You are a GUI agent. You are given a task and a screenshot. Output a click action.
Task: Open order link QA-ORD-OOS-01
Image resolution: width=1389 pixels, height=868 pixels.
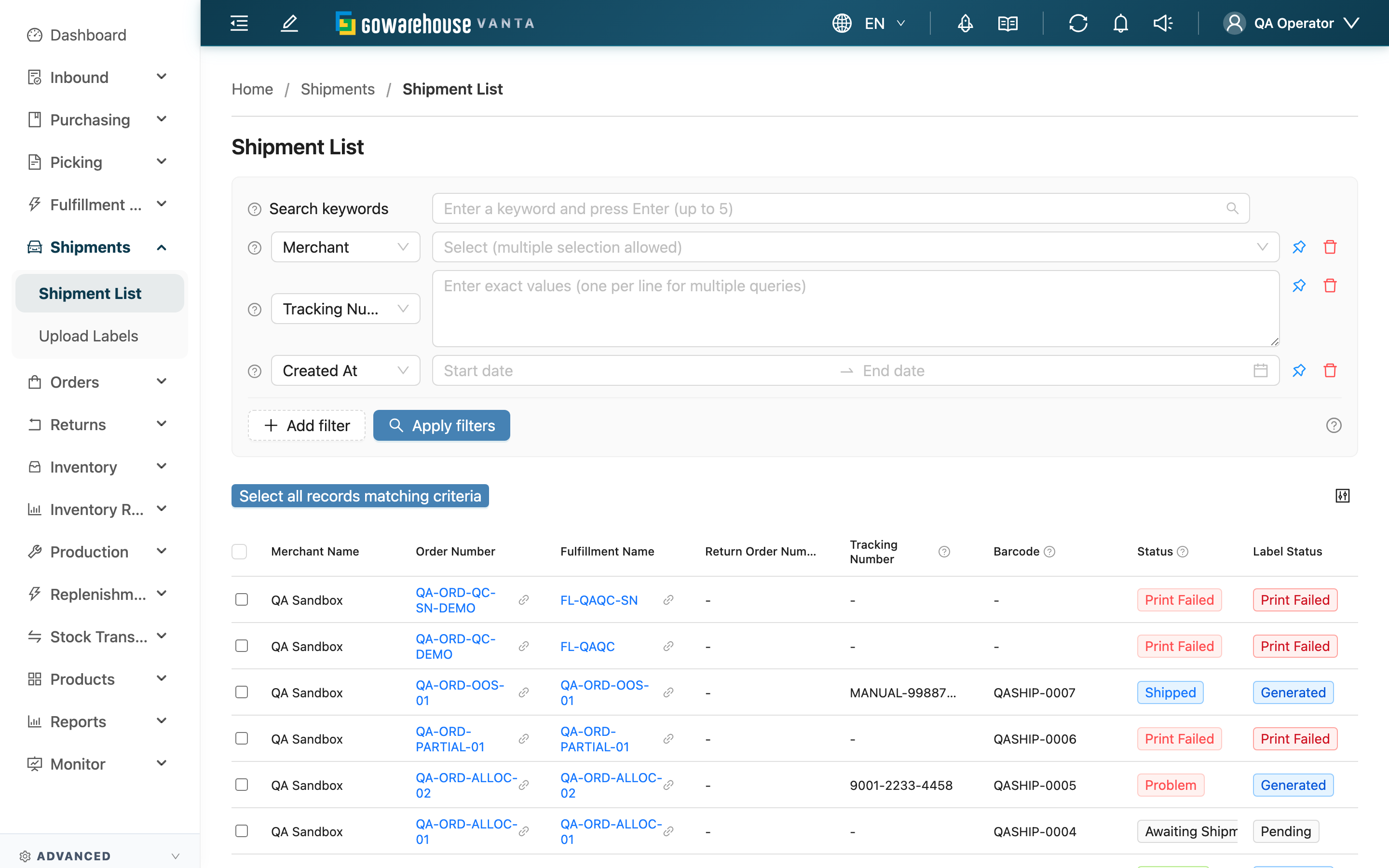tap(460, 692)
